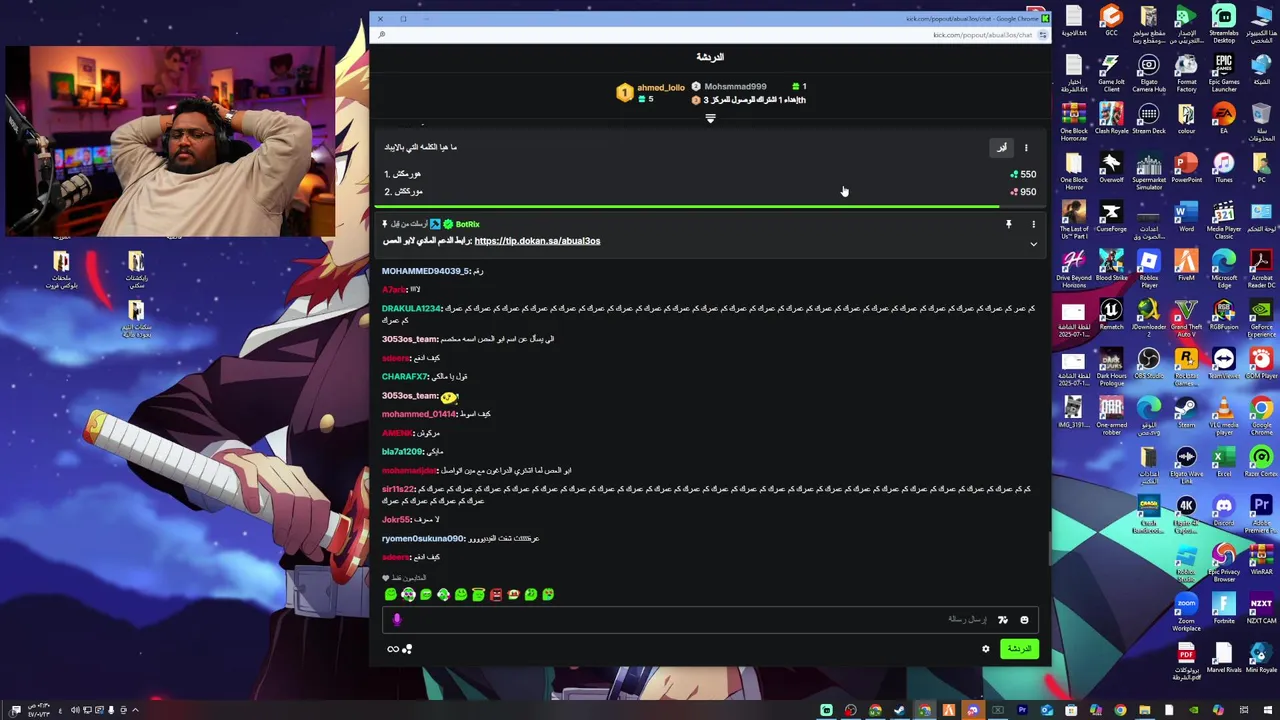Screen dimensions: 1280x720
Task: Open Stream Deck desktop icon
Action: (x=1148, y=119)
